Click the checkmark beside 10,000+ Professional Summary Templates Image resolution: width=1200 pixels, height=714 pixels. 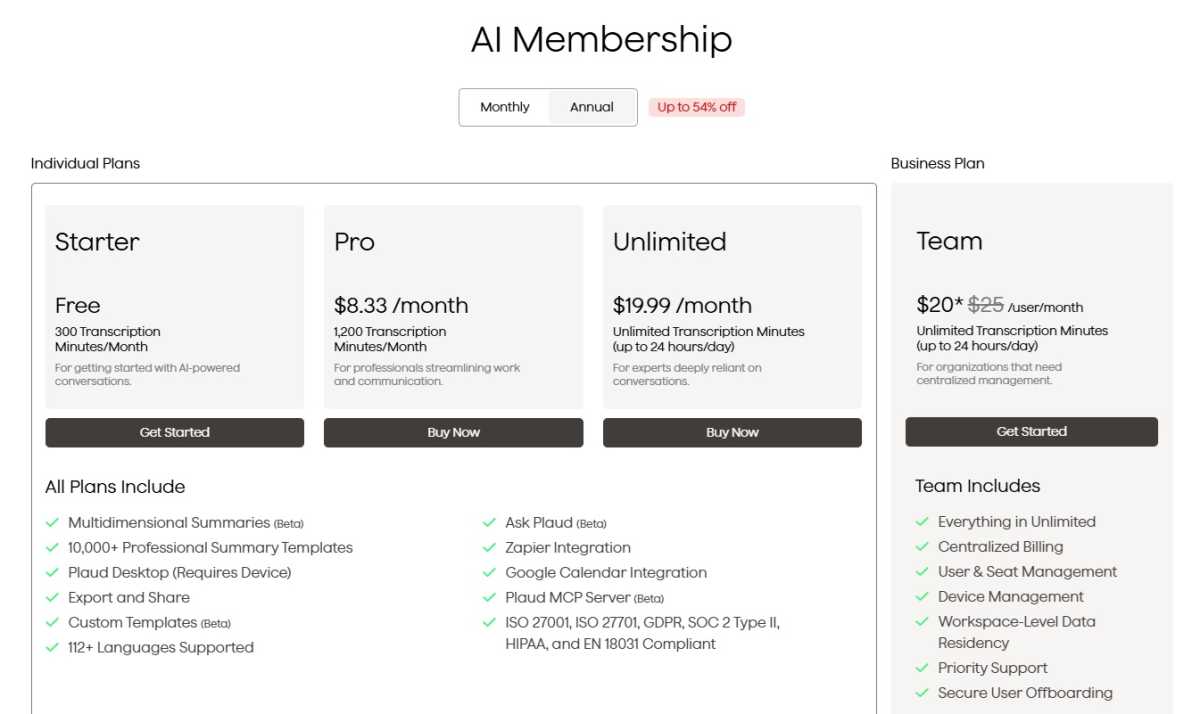pyautogui.click(x=53, y=547)
